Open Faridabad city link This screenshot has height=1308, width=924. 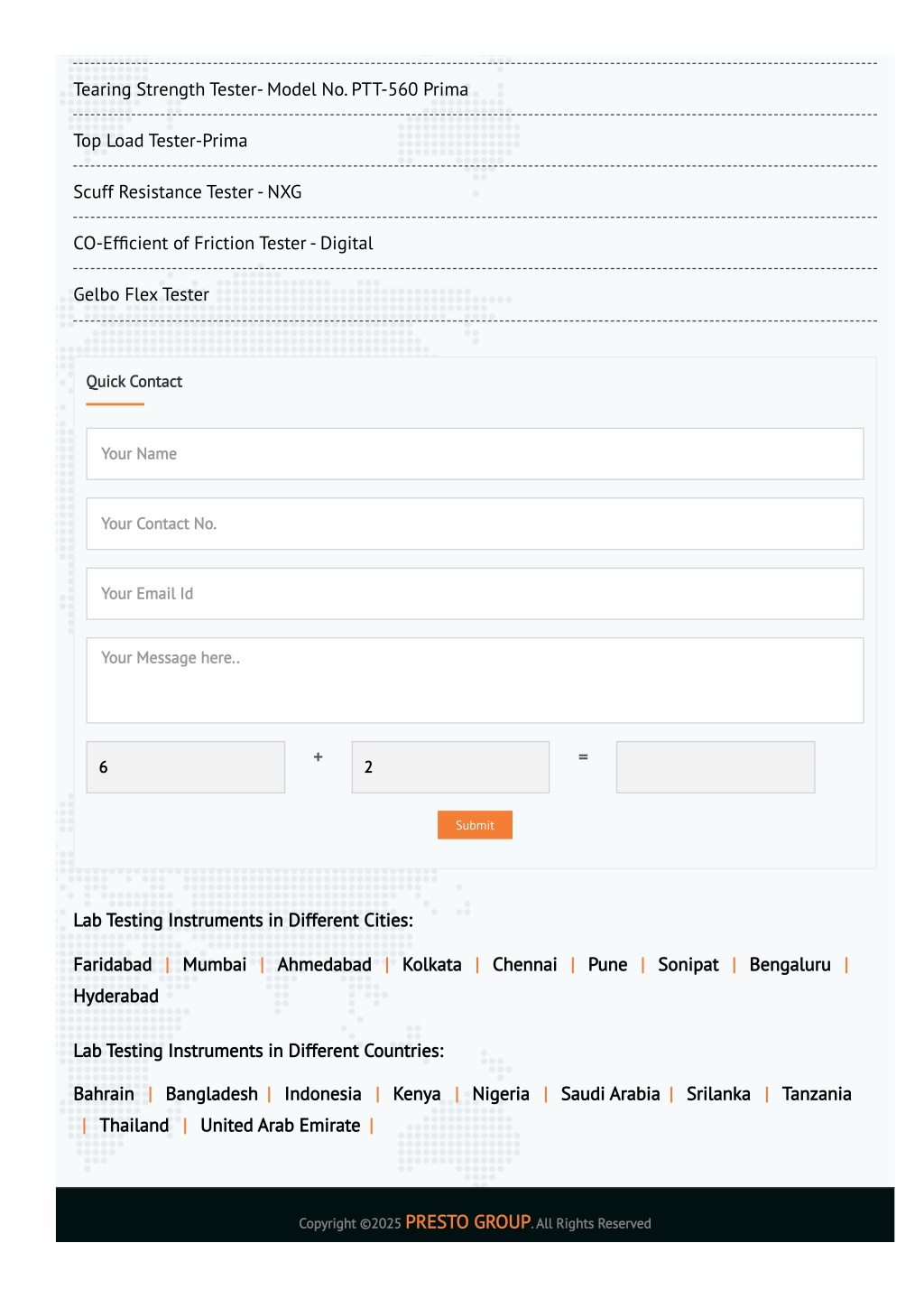113,965
